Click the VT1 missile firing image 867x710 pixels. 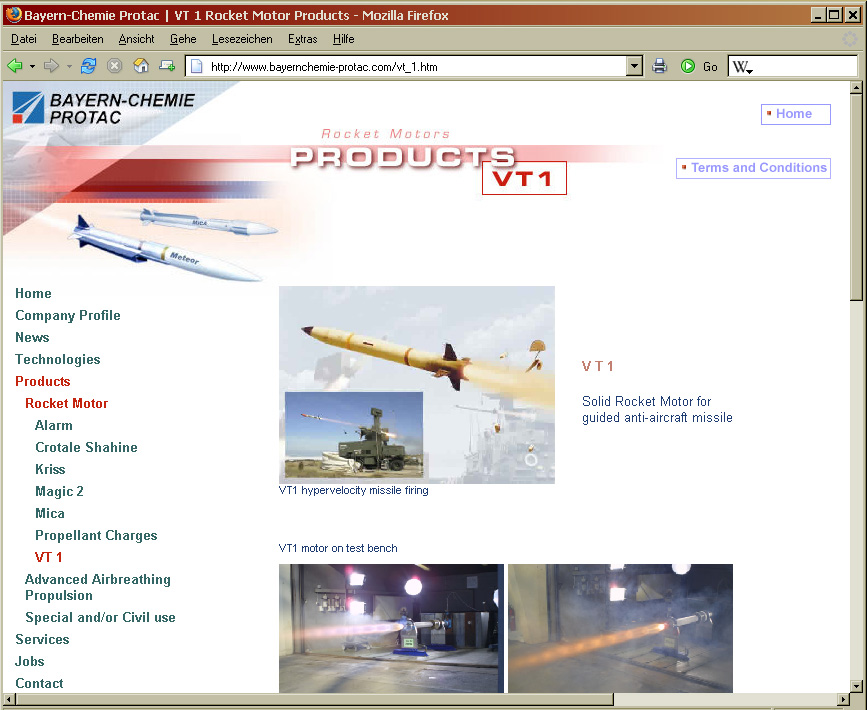click(x=416, y=384)
